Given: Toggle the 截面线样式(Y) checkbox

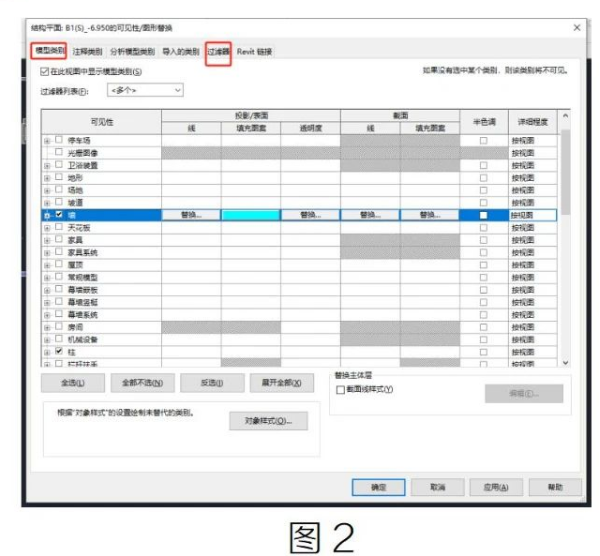Looking at the screenshot, I should [x=340, y=390].
